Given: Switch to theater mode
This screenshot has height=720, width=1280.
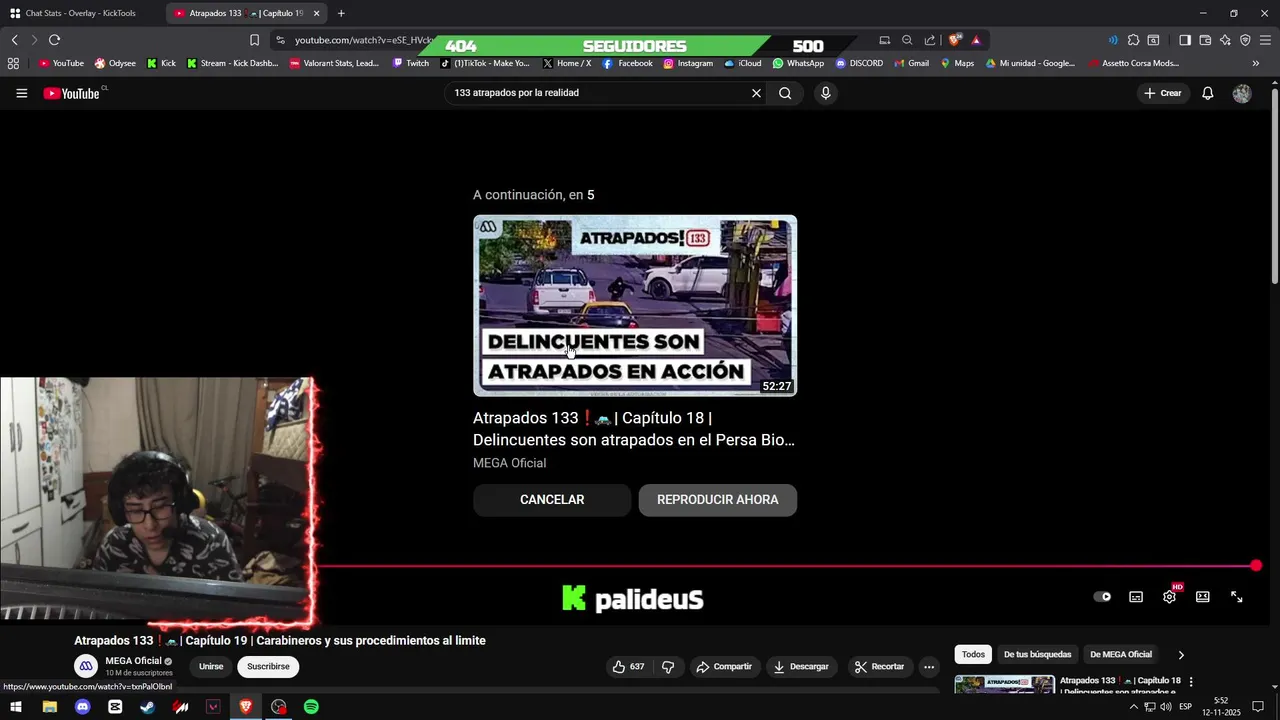Looking at the screenshot, I should click(1203, 597).
